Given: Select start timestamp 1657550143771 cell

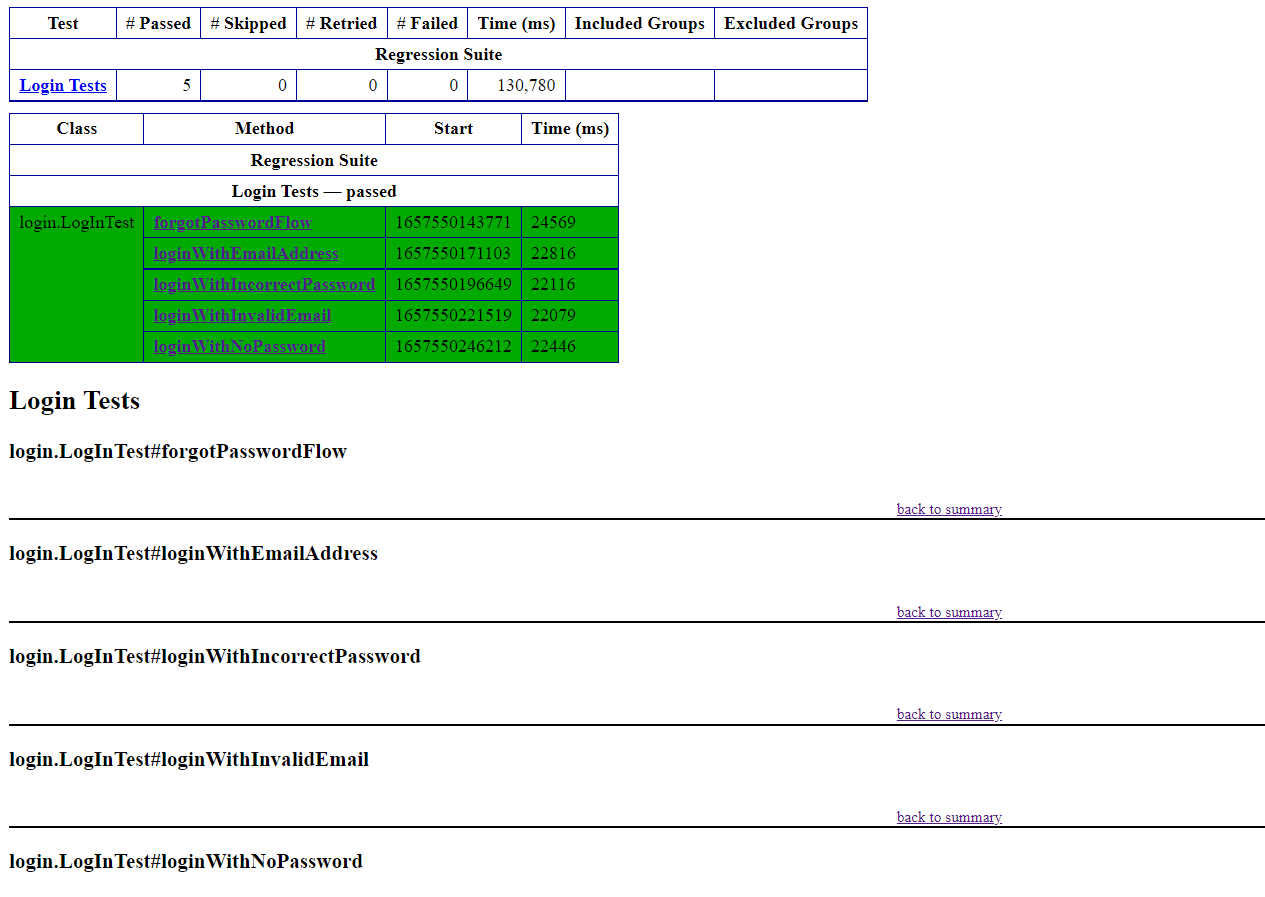Looking at the screenshot, I should 453,222.
